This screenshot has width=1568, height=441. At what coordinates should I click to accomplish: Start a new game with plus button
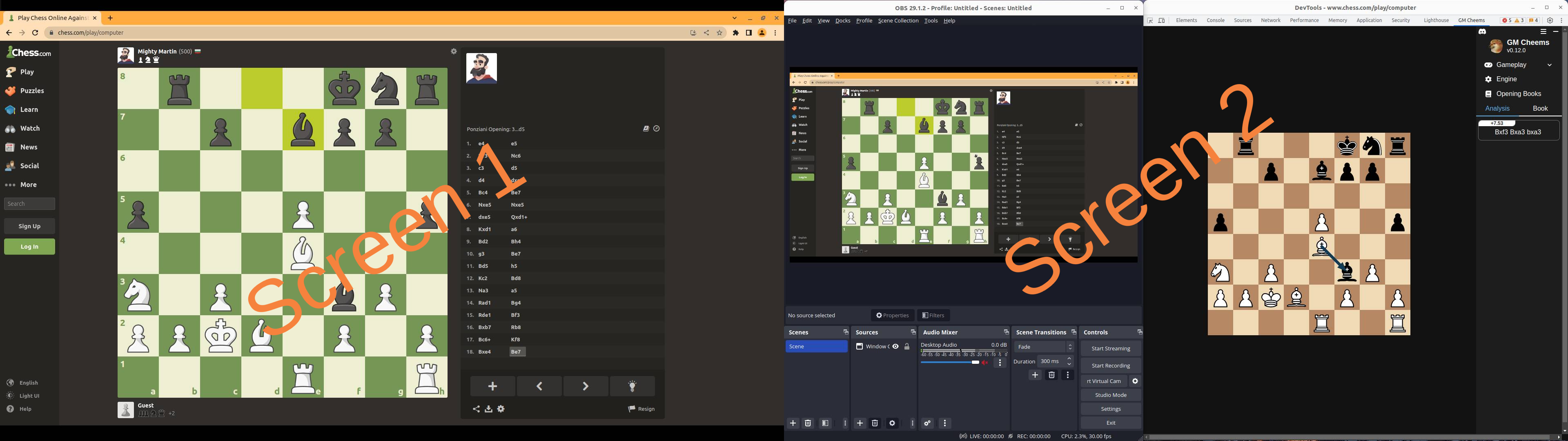[x=493, y=386]
